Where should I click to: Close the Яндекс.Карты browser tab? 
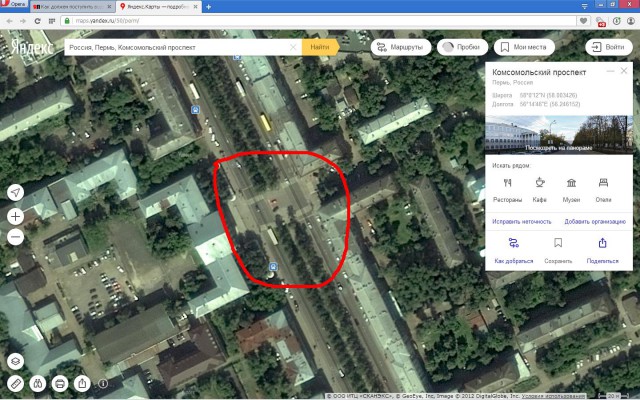[195, 7]
